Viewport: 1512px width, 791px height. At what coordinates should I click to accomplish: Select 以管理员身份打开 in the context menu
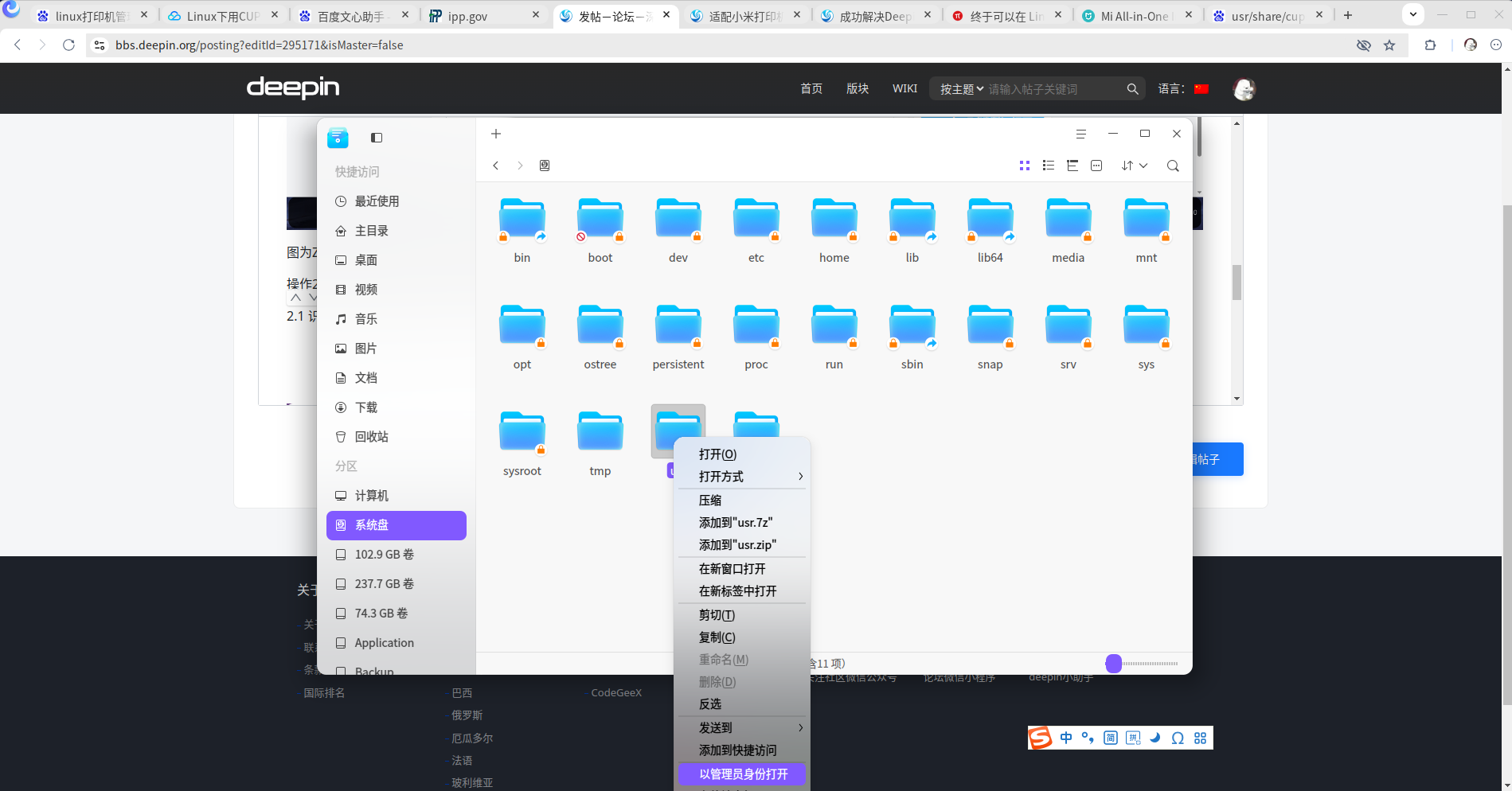point(742,774)
